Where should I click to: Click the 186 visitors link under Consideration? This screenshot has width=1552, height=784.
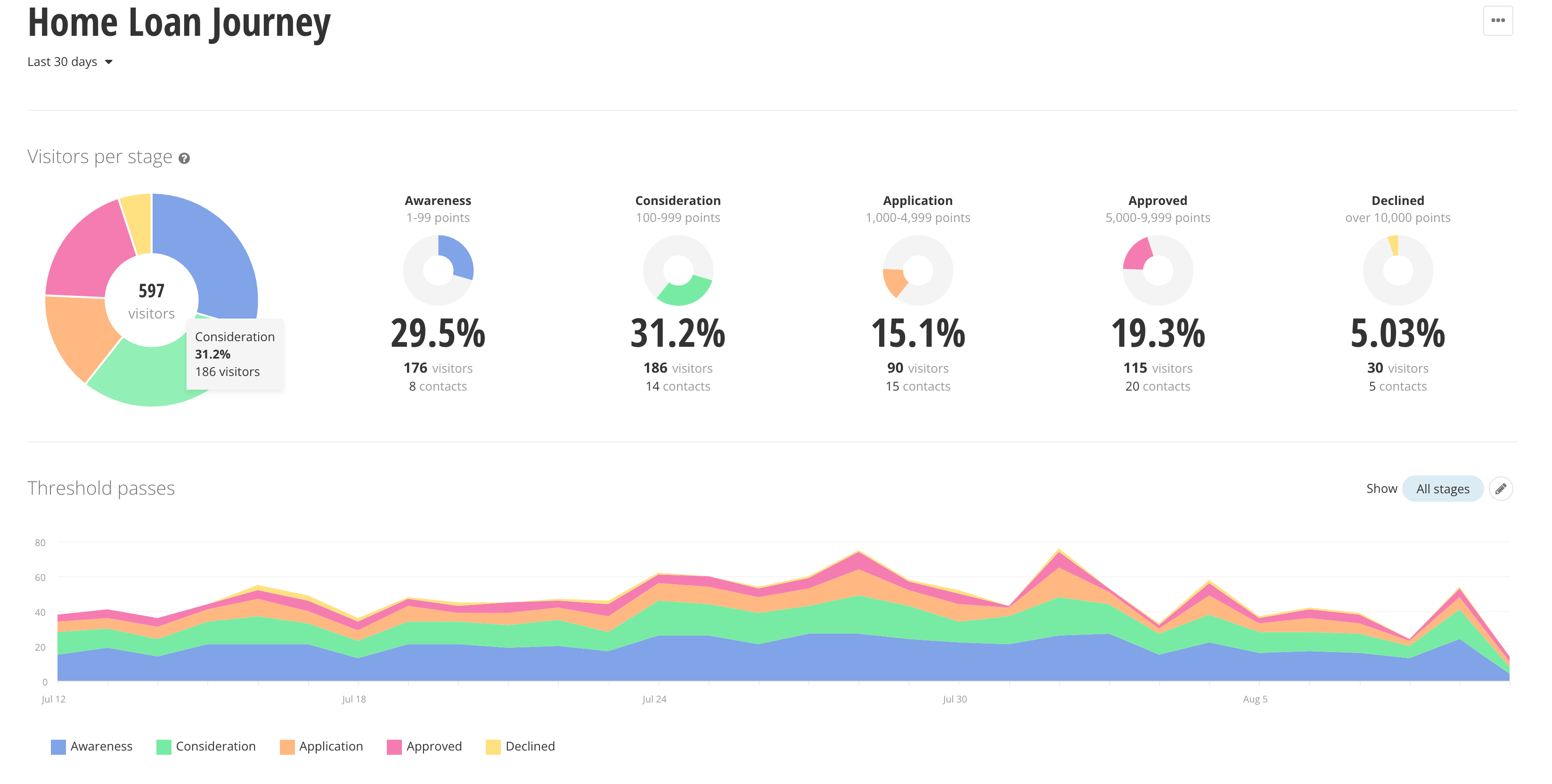[x=677, y=368]
